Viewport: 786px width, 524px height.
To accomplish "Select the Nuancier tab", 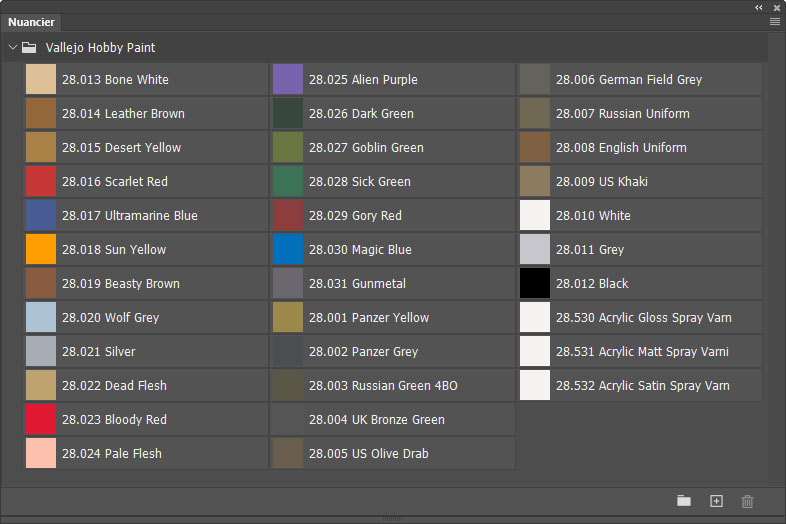I will (32, 22).
